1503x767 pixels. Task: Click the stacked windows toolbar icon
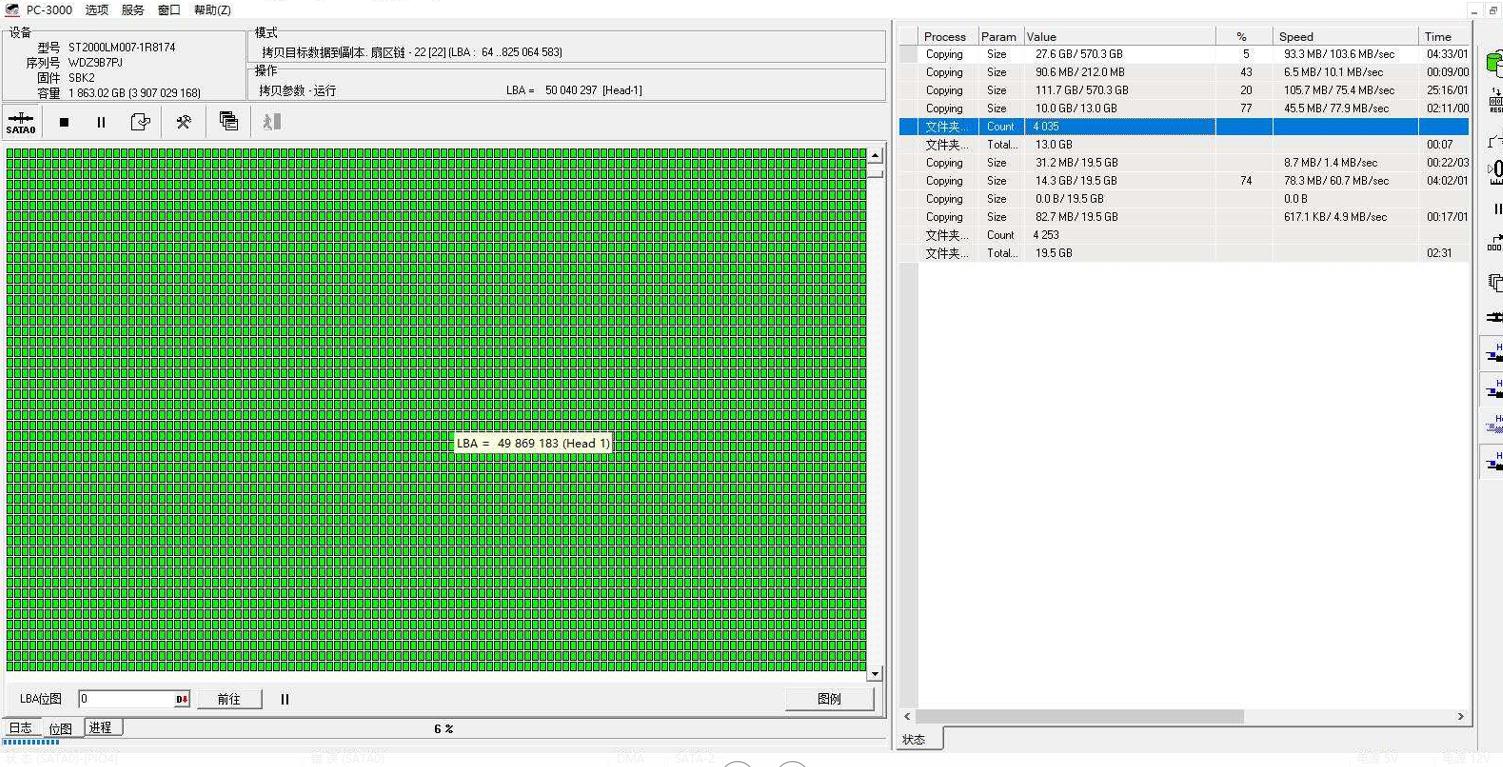click(228, 122)
